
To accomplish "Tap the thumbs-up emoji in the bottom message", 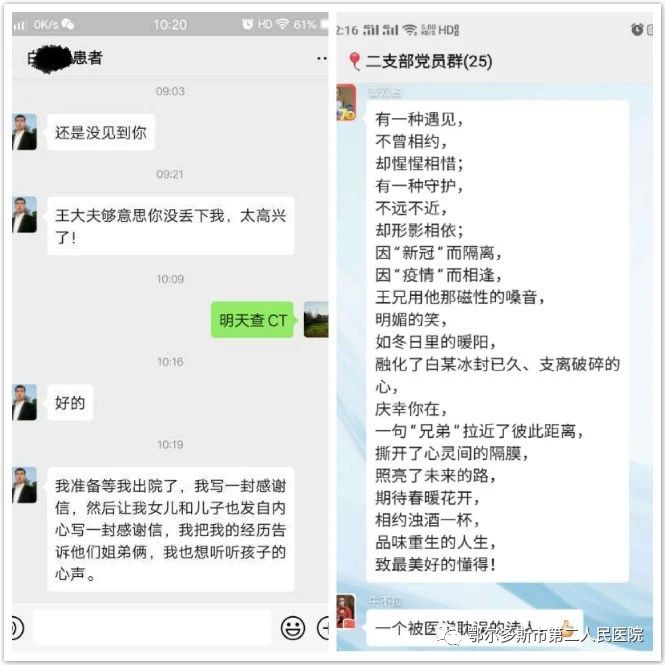I will point(566,627).
